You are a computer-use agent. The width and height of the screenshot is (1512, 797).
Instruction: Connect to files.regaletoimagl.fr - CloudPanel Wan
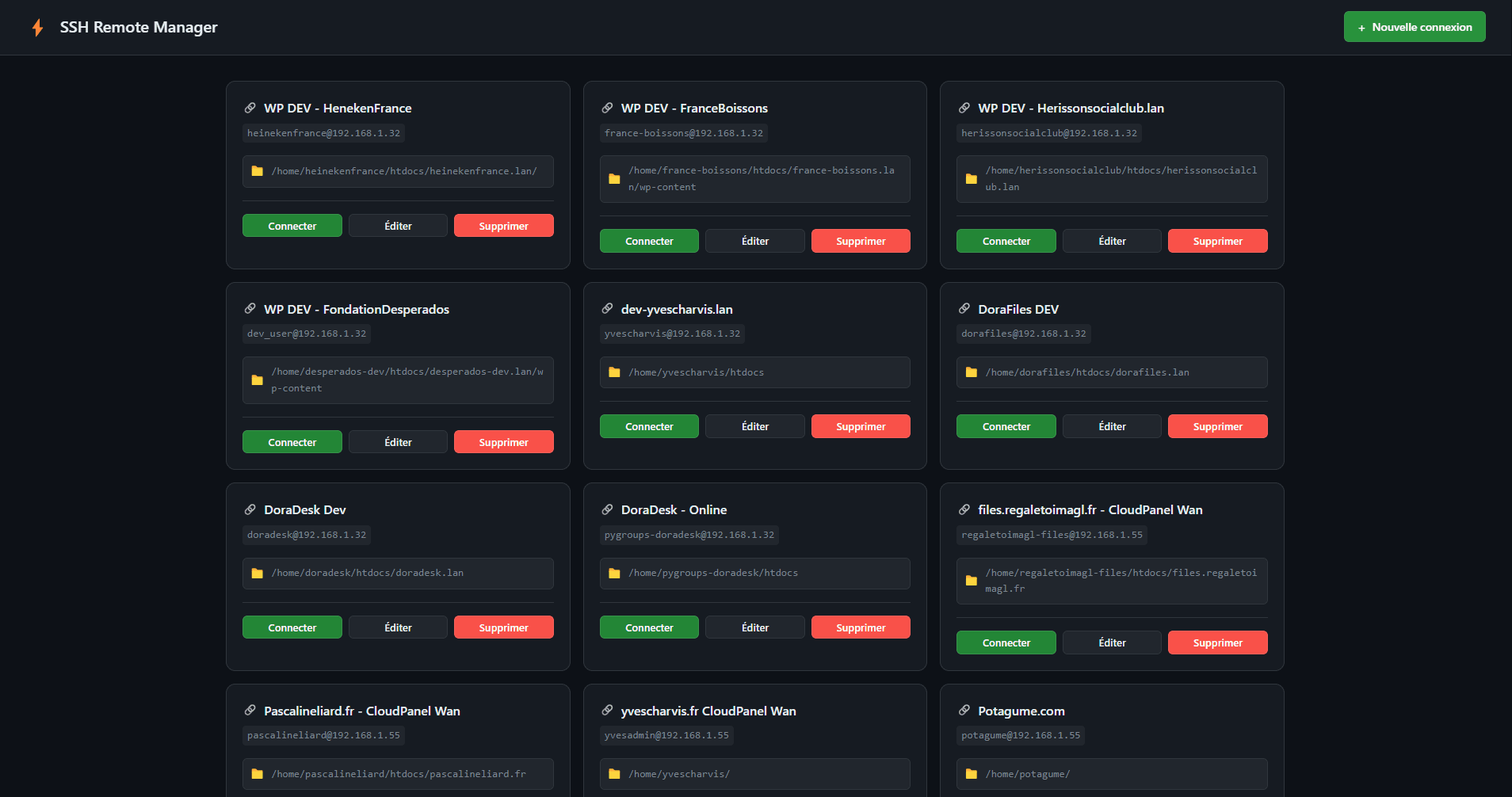pyautogui.click(x=1006, y=643)
